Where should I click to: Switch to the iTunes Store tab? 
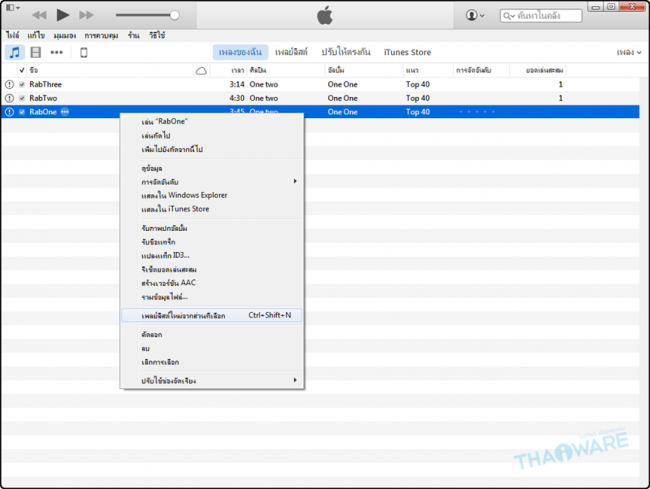tap(407, 52)
